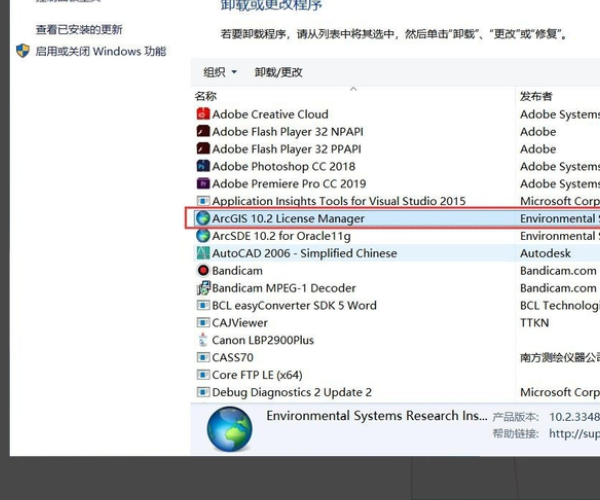
Task: Click the ArcGIS 10.2 License Manager globe icon
Action: pyautogui.click(x=203, y=218)
